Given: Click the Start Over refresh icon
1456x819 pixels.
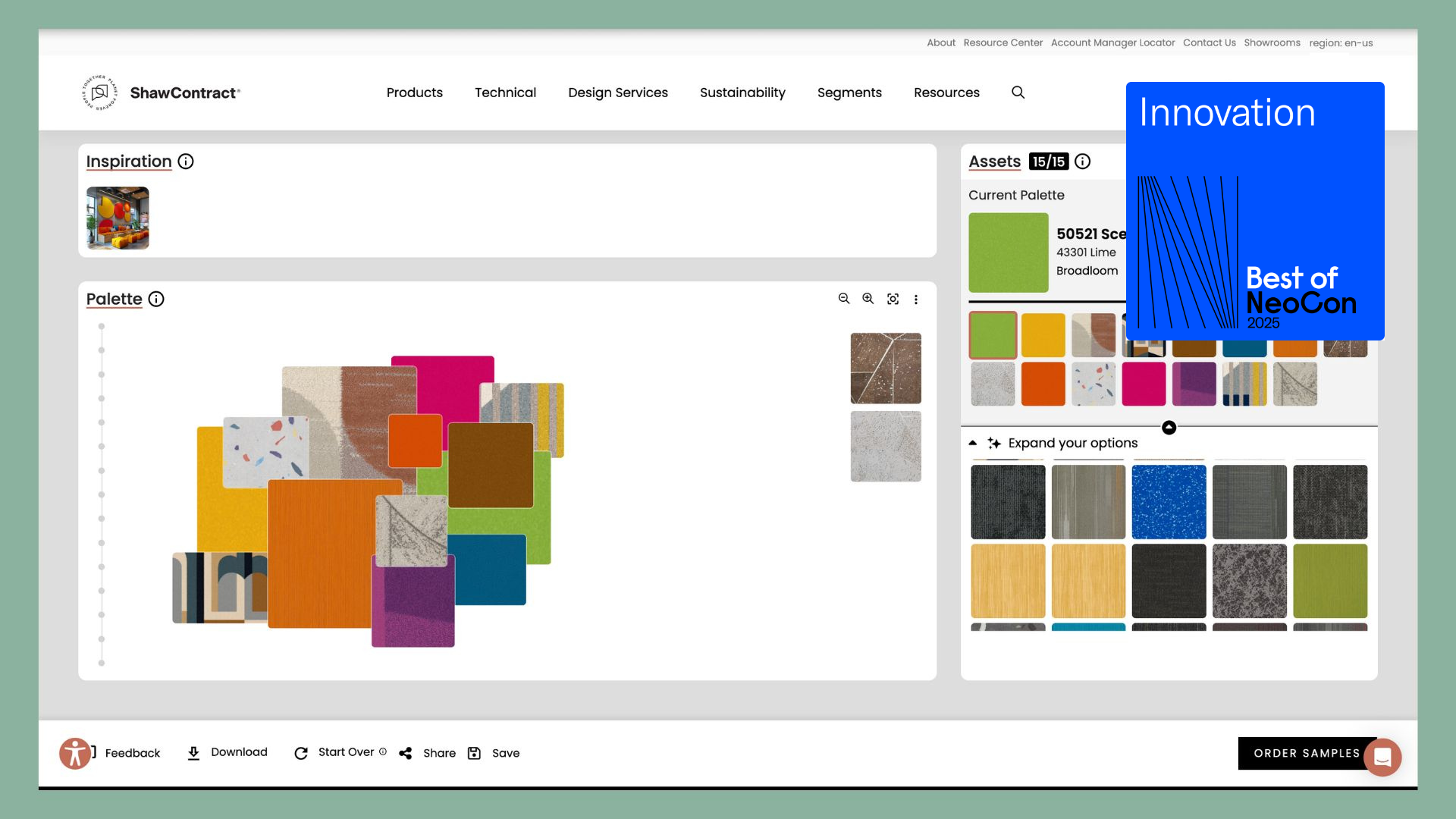Looking at the screenshot, I should pos(301,752).
